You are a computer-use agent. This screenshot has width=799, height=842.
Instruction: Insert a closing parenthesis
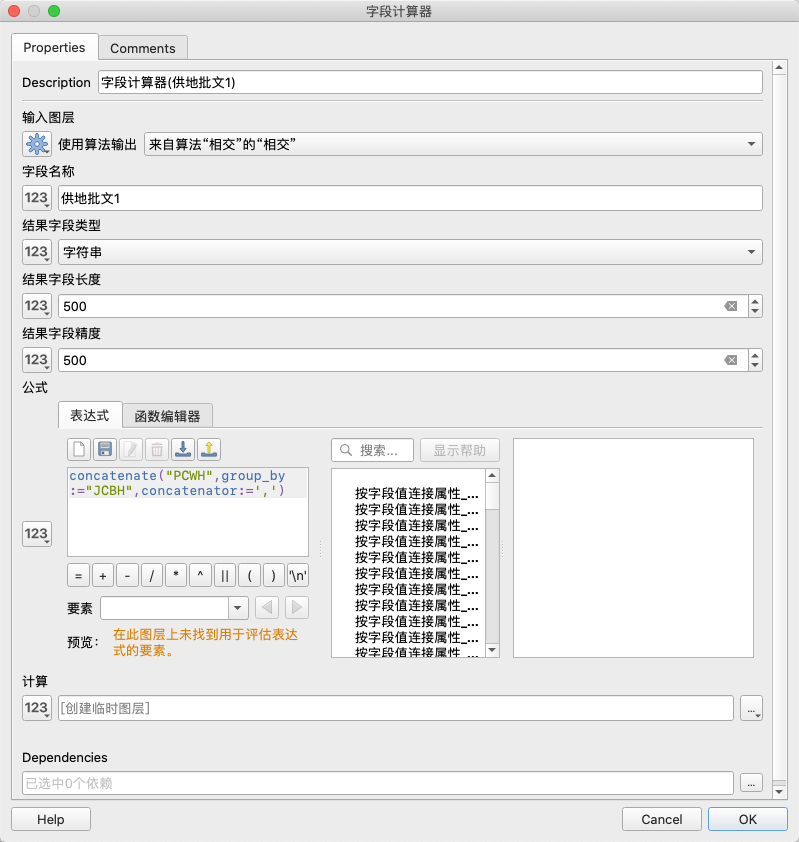point(273,576)
